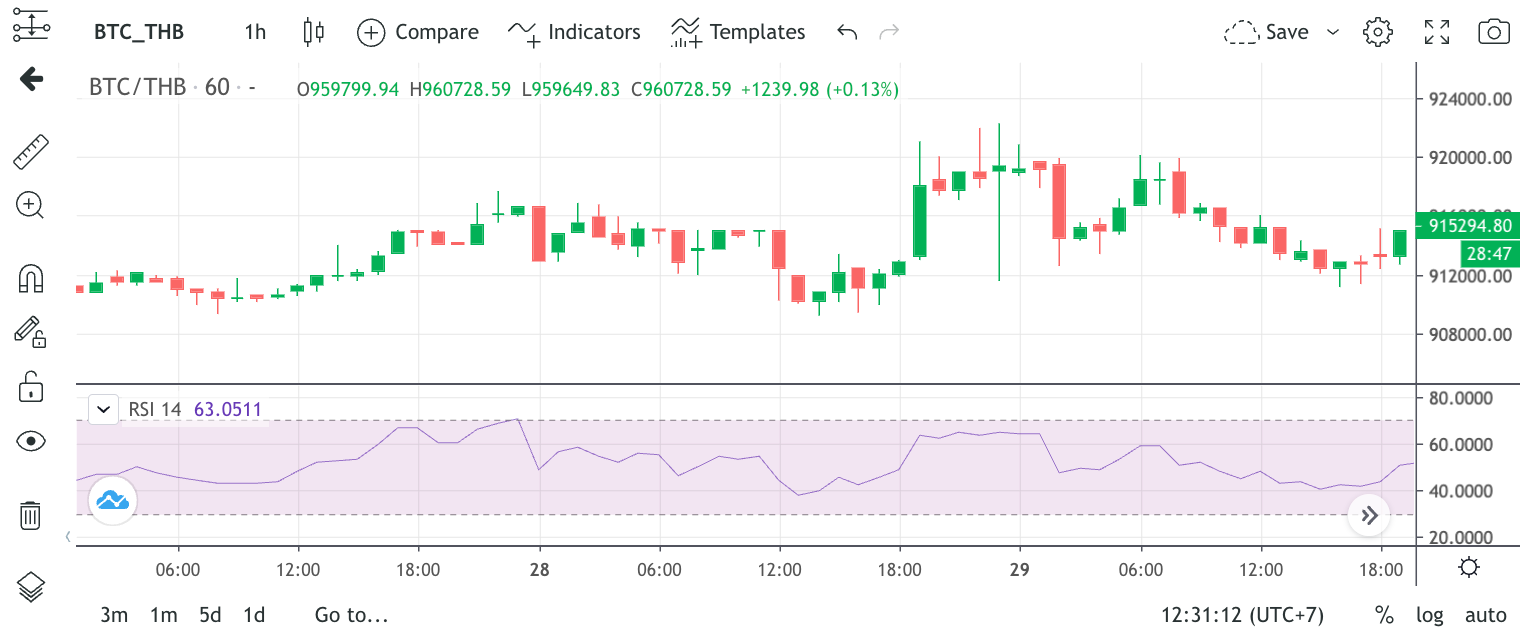Open chart settings gear
Viewport: 1520px width, 638px height.
[1378, 32]
